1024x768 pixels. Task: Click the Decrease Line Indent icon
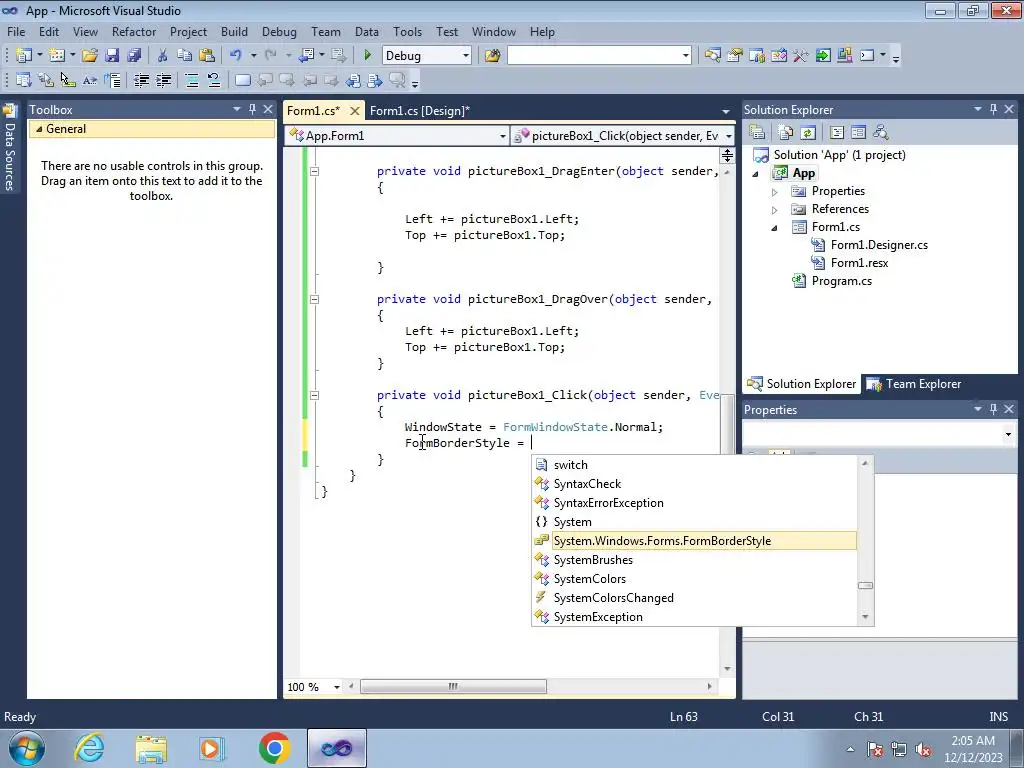141,80
